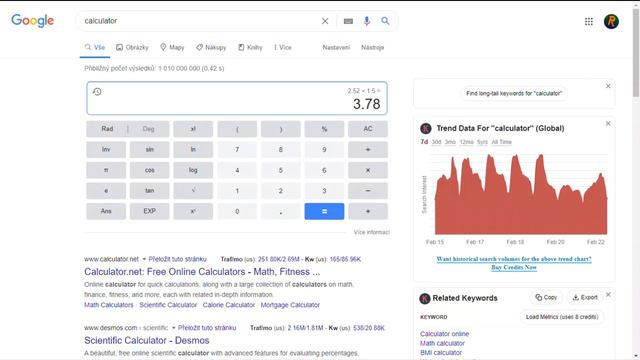Open Více informací link
This screenshot has height=360, width=640.
(371, 232)
